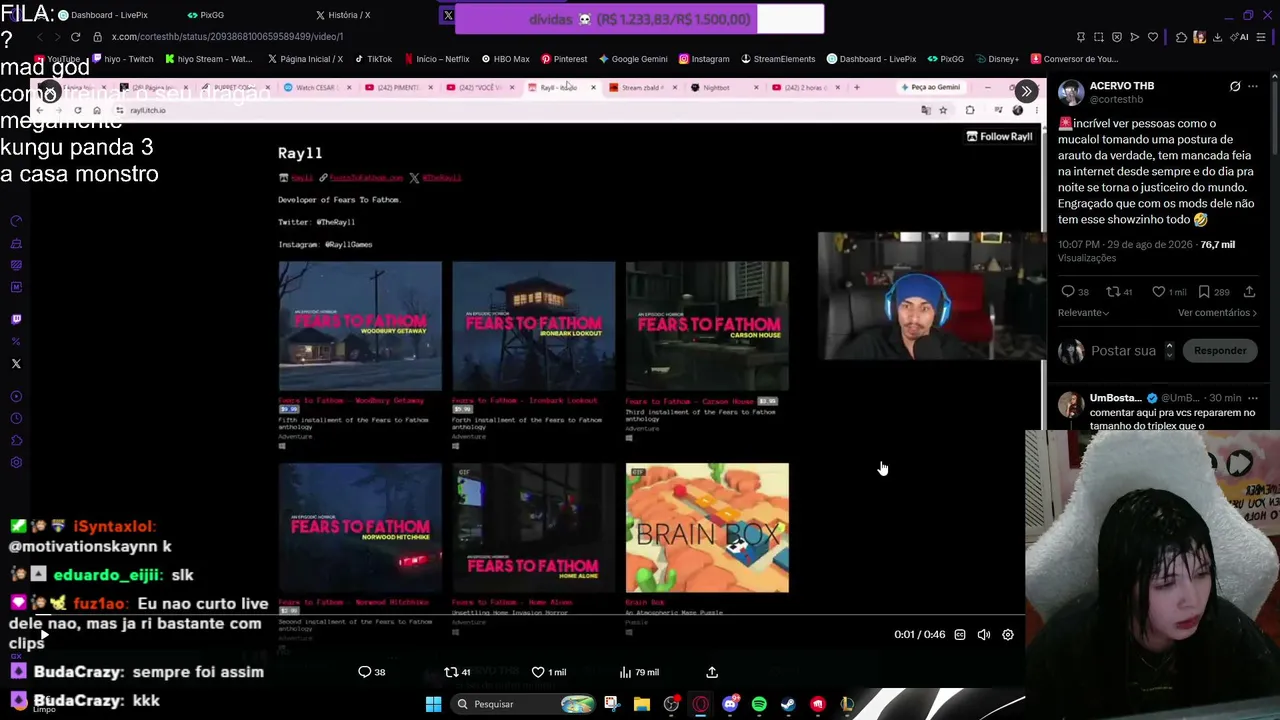Image resolution: width=1280 pixels, height=720 pixels.
Task: Open the Woodbury Getaway game thumbnail
Action: coord(360,326)
